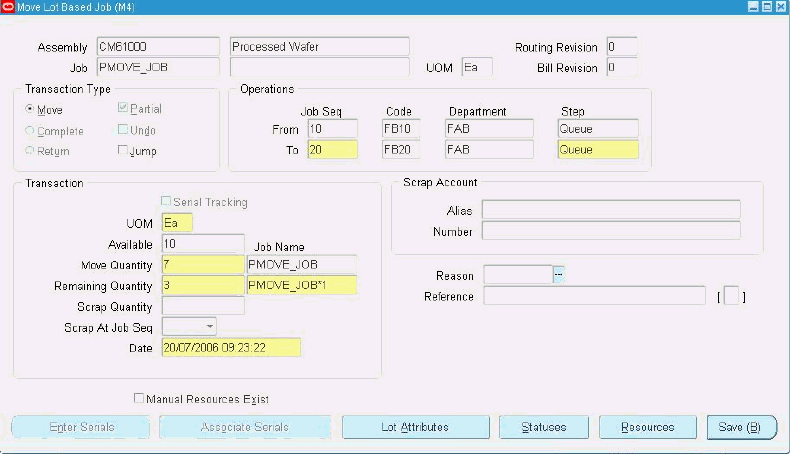Click the From Job Seq field 10
This screenshot has height=454, width=790.
tap(333, 128)
